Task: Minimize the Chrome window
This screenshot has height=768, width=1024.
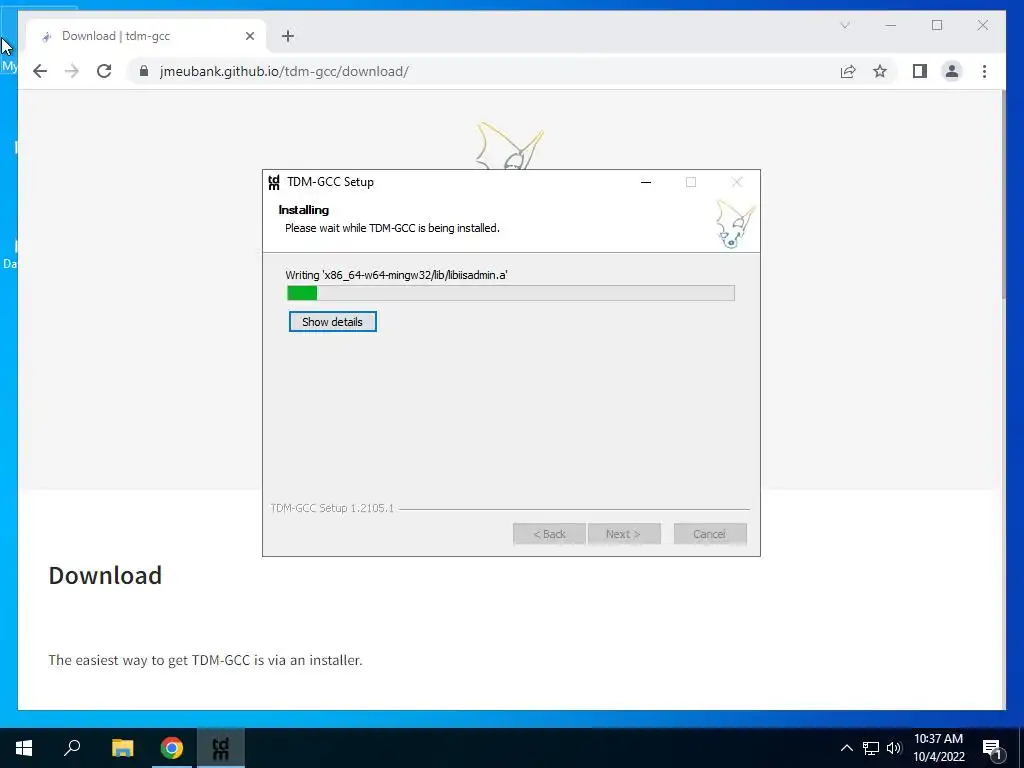Action: 891,25
